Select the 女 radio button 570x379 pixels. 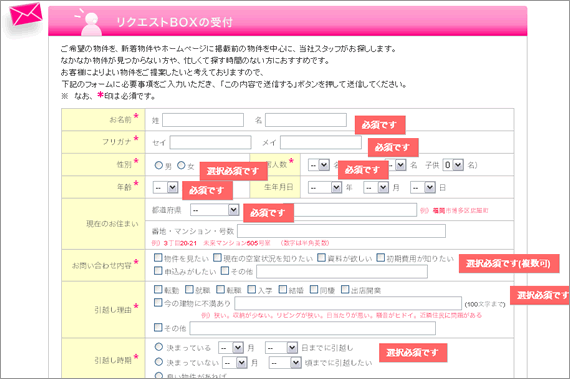point(181,165)
